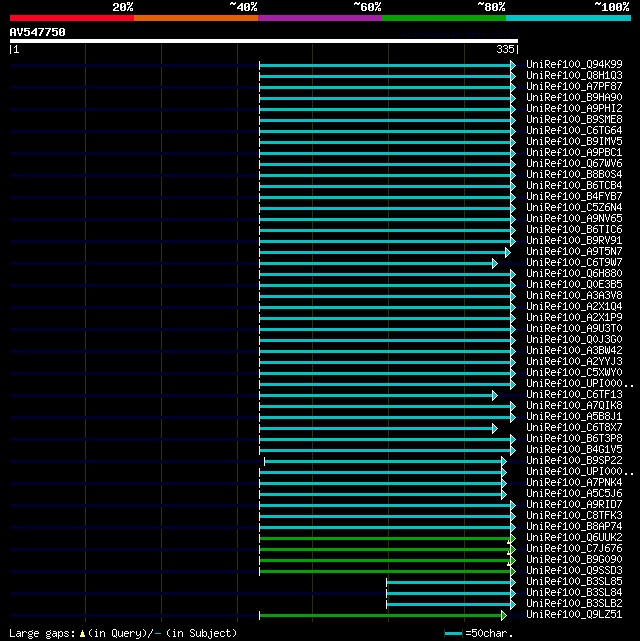Open hit UniRef100_B9HA90
This screenshot has width=640, height=641.
[574, 97]
